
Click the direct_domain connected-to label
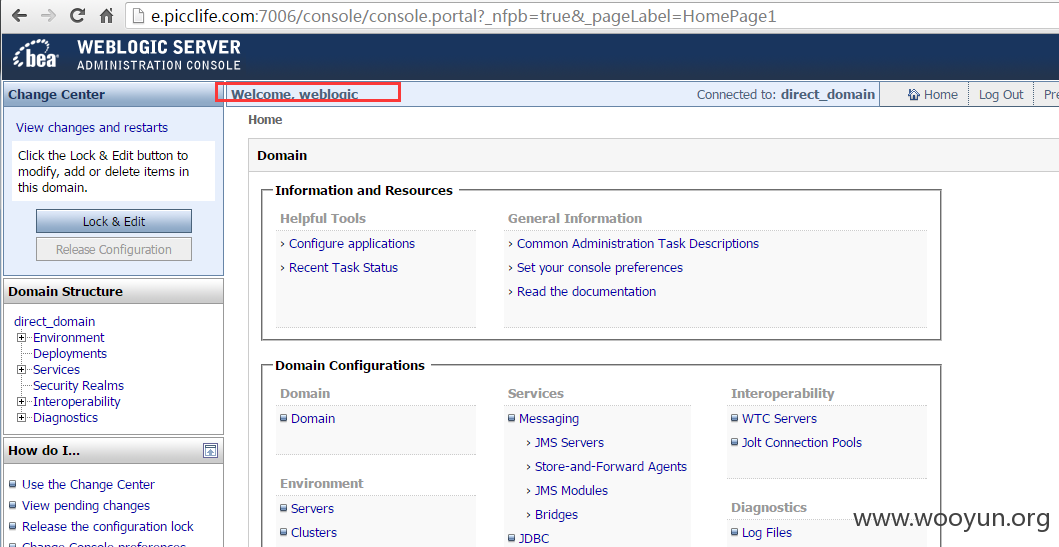[x=828, y=95]
